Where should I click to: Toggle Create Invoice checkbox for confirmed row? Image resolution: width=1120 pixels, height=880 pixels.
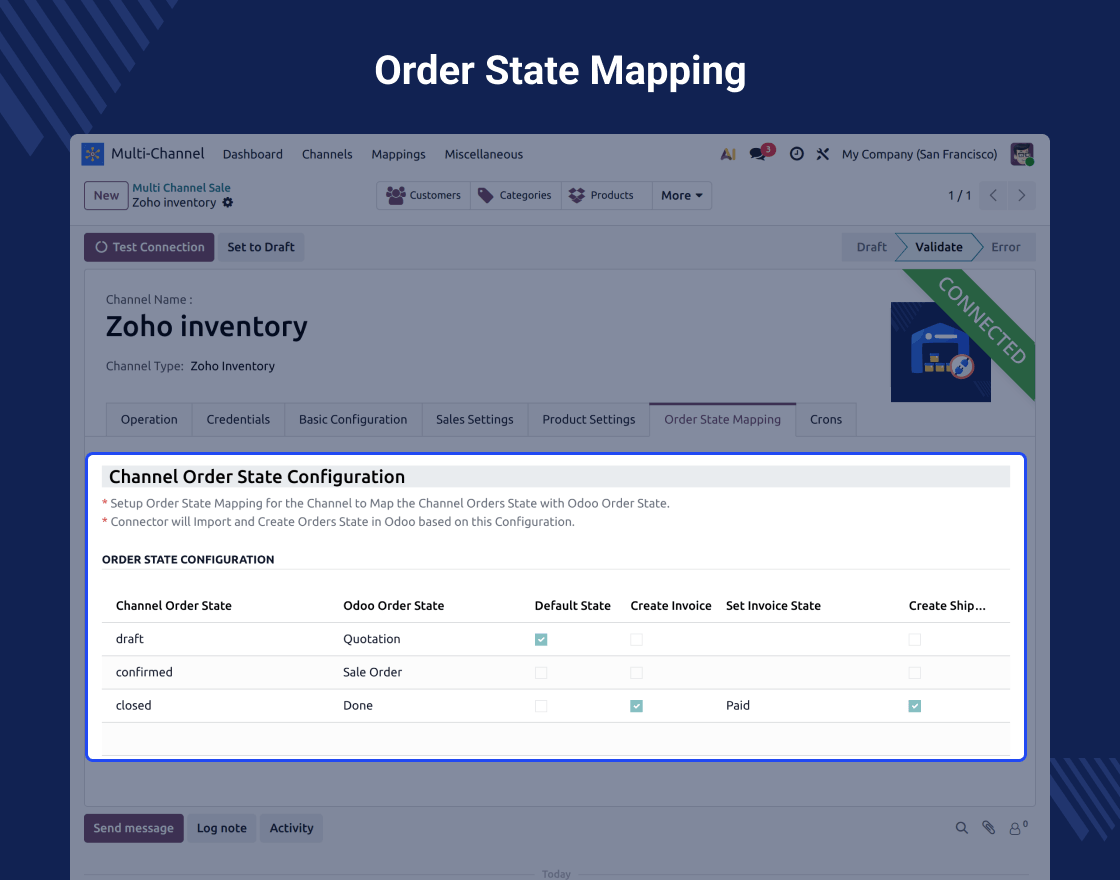pos(636,673)
